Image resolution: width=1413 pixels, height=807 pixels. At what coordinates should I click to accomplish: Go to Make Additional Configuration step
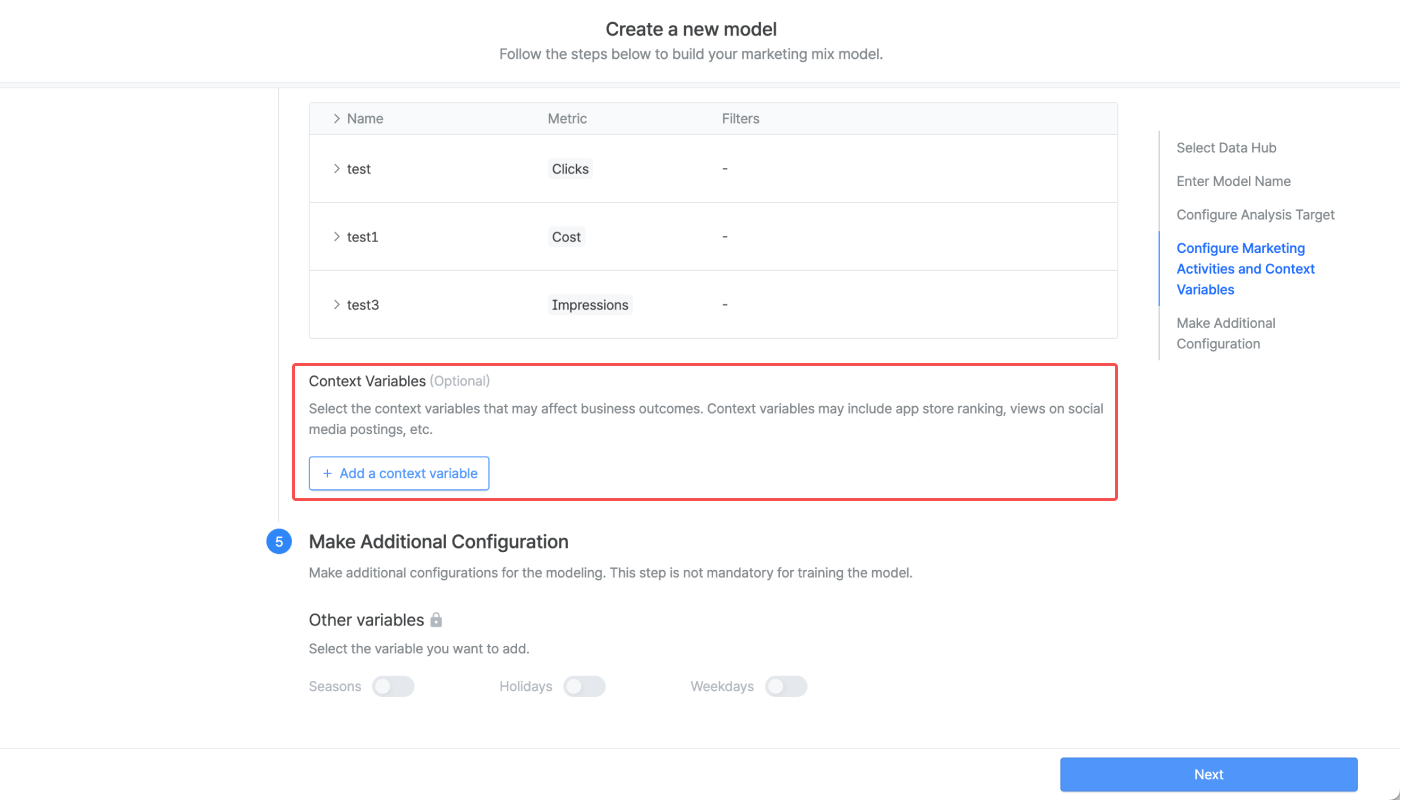click(1226, 333)
